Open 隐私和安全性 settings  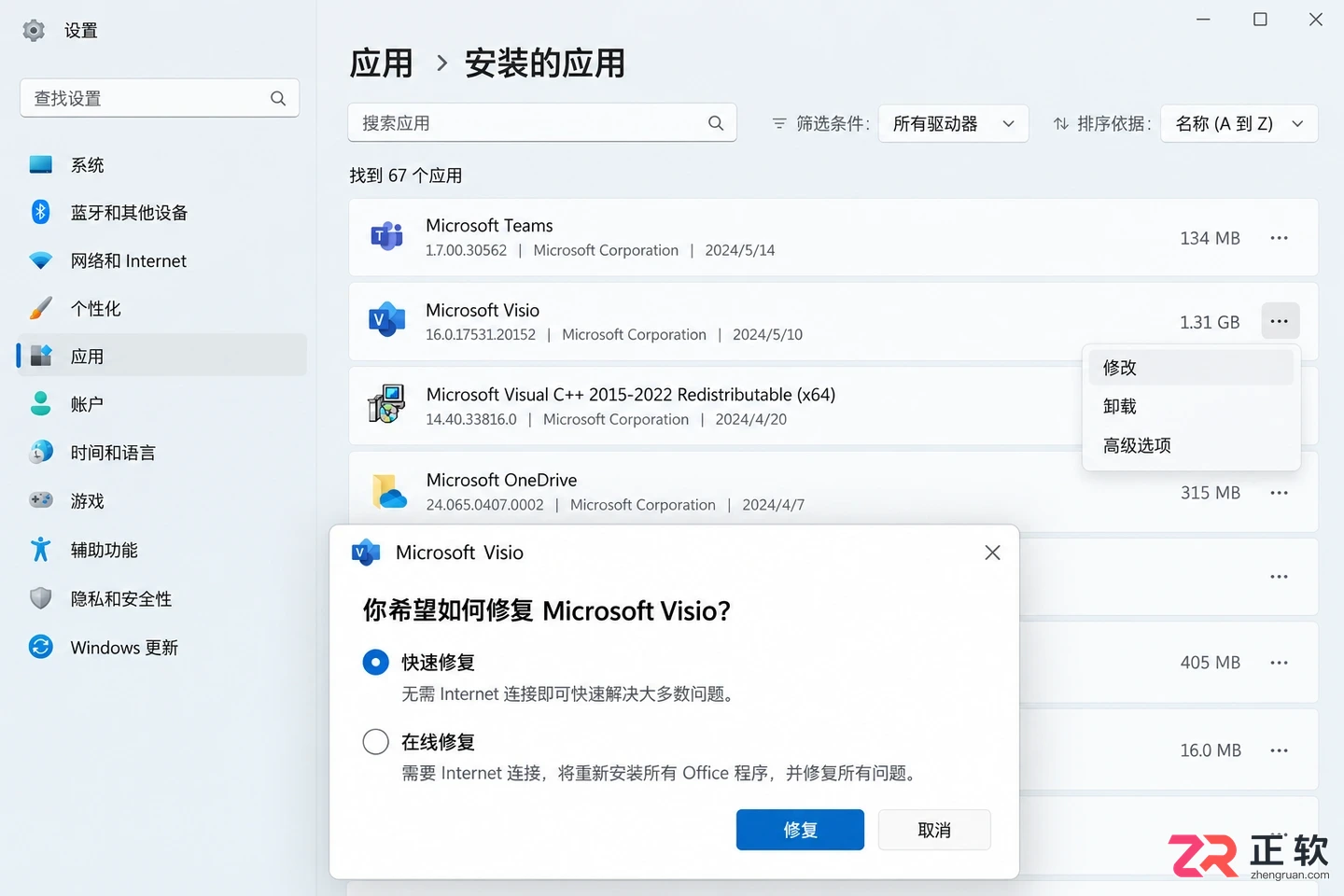[x=161, y=598]
